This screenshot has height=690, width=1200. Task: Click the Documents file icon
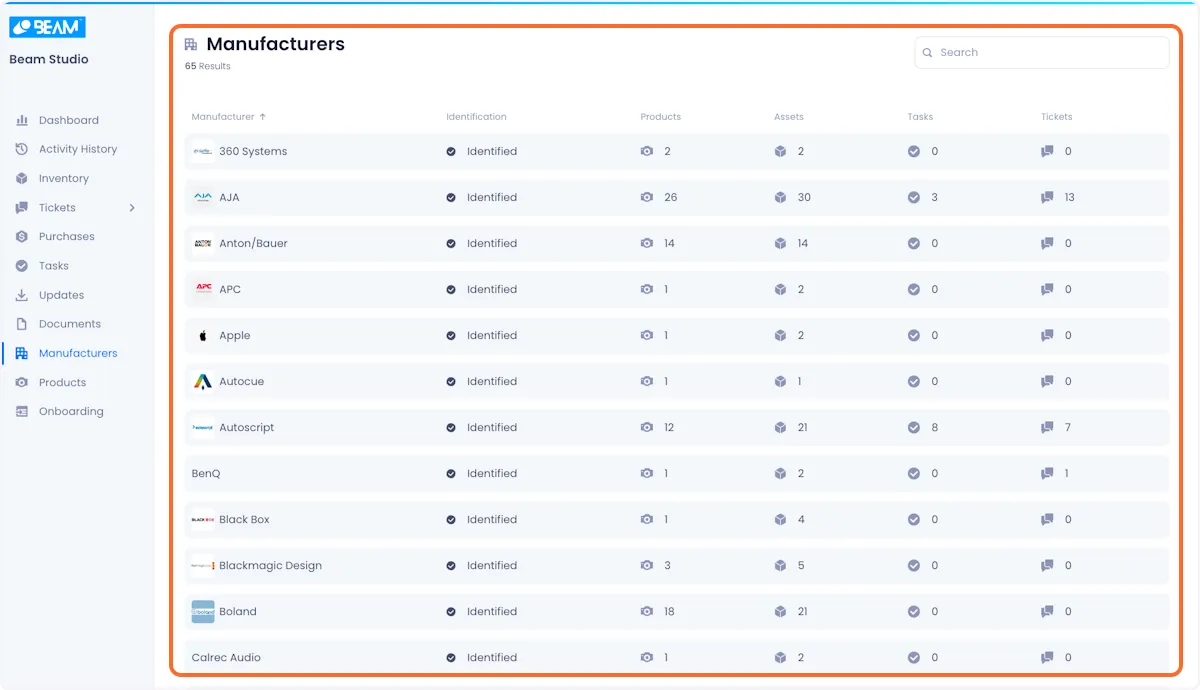coord(22,324)
